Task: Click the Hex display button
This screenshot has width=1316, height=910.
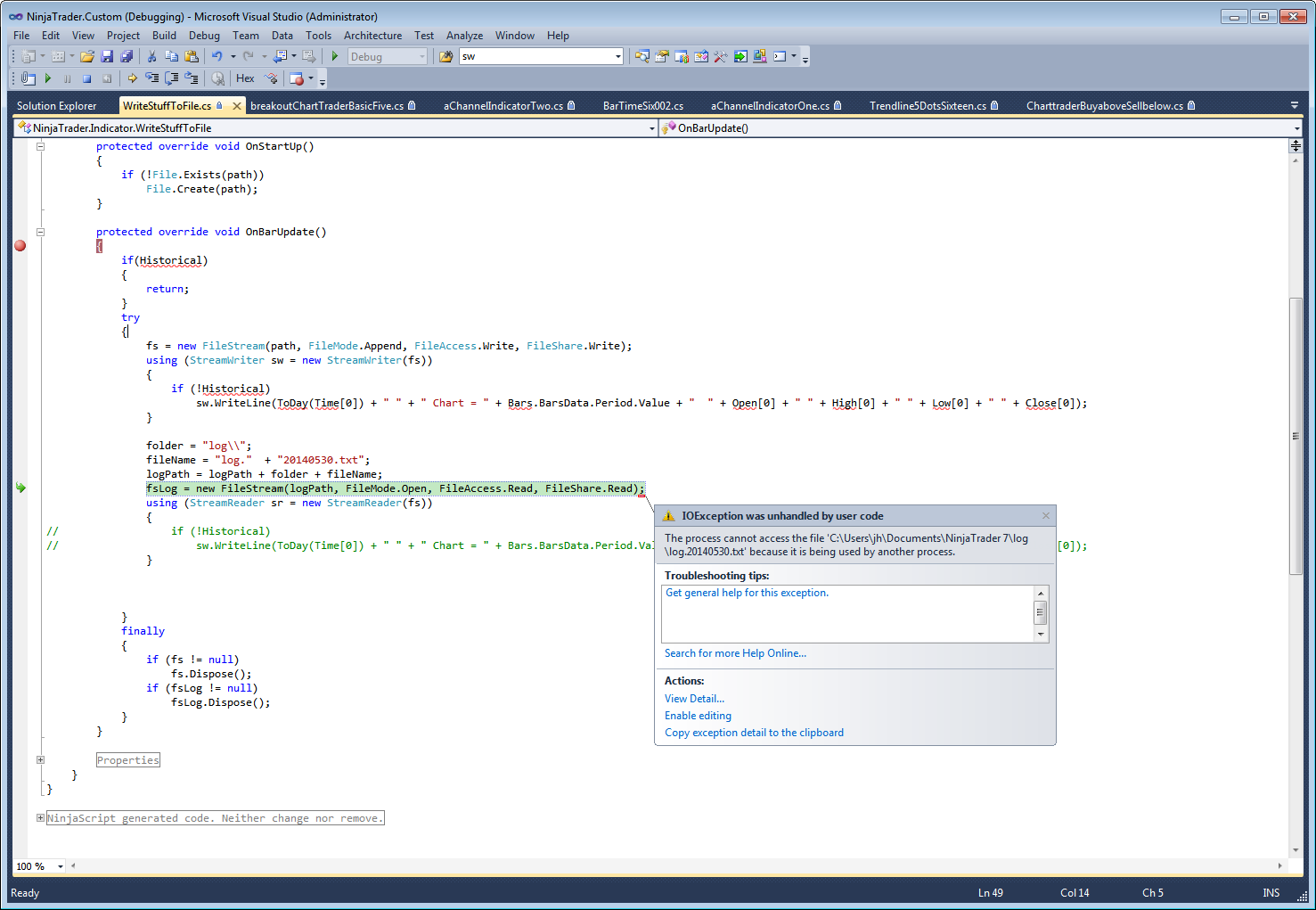Action: coord(245,78)
